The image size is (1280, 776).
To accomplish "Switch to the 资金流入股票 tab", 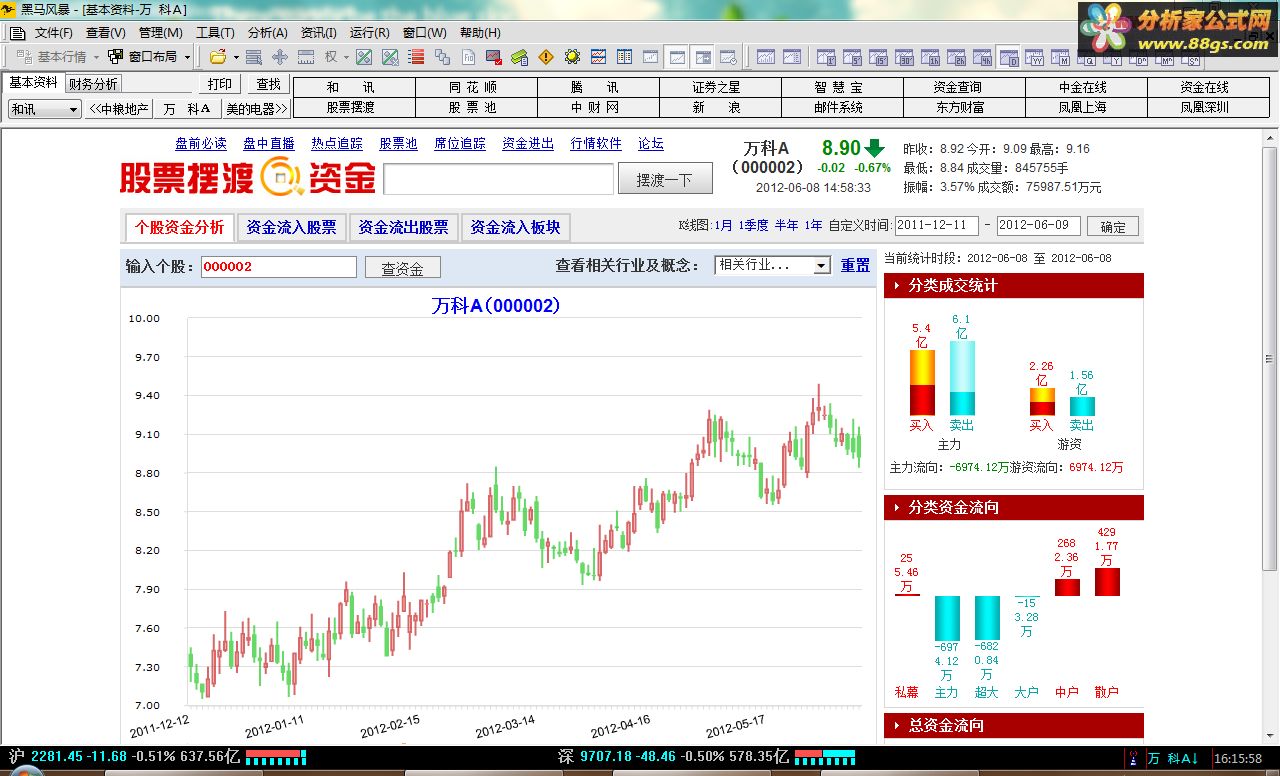I will (x=291, y=227).
